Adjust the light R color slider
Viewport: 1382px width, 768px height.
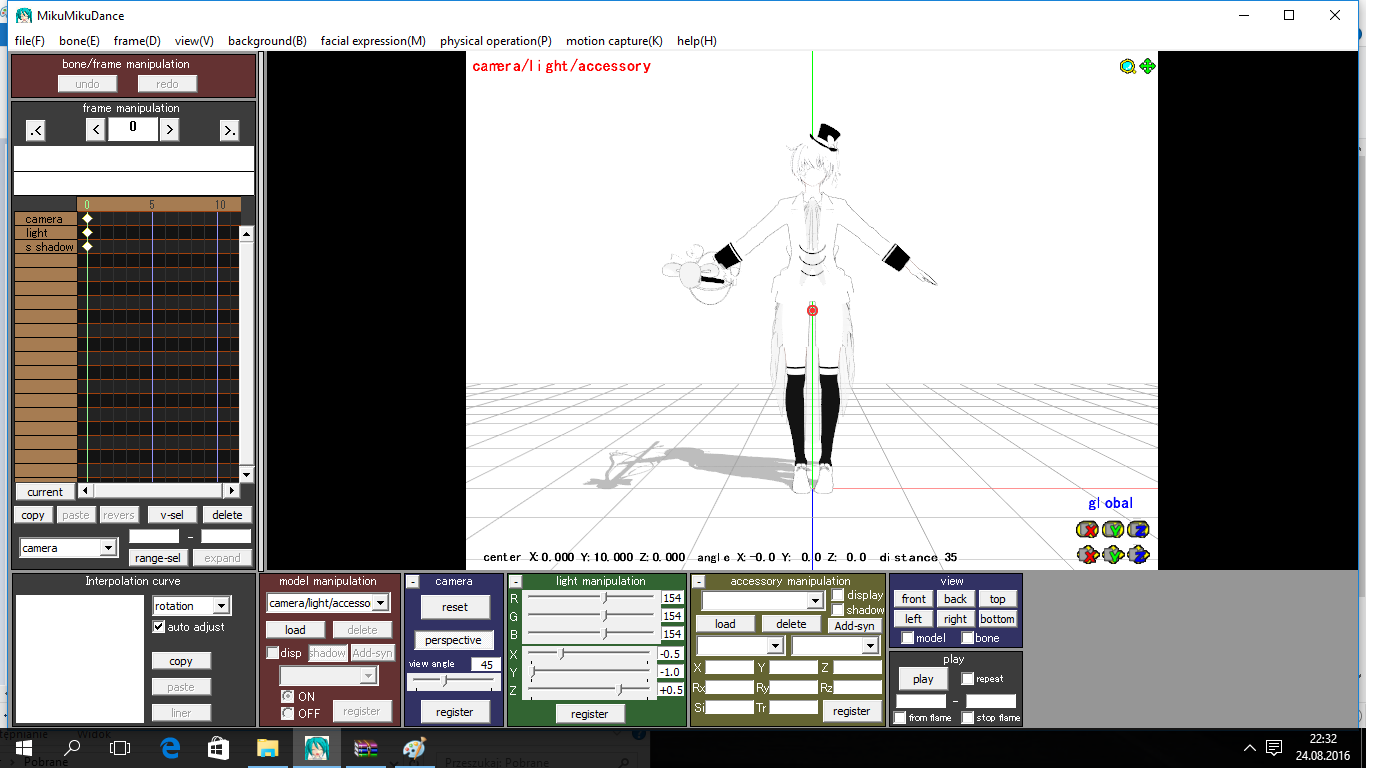(604, 598)
